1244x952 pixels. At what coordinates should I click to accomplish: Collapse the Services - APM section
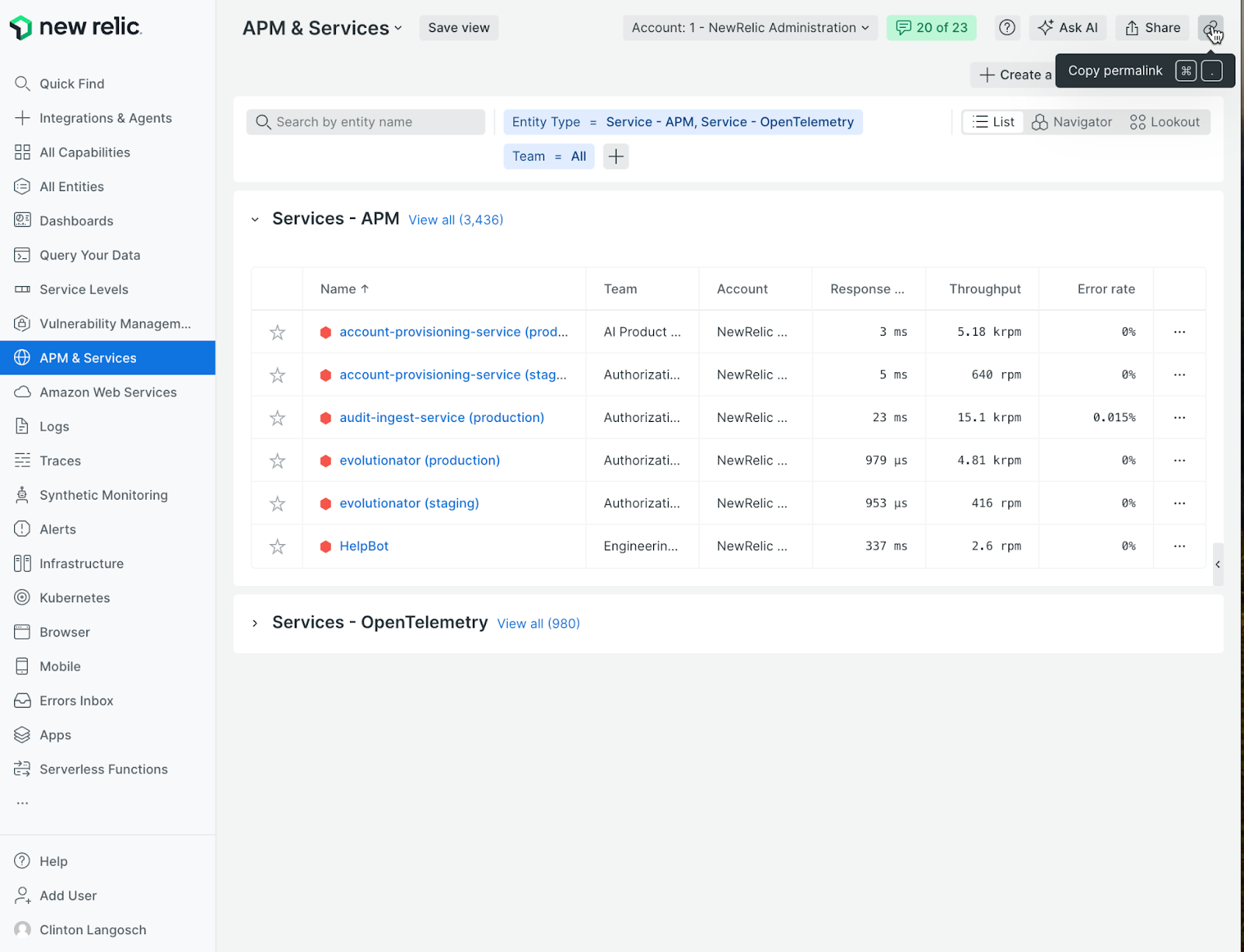[x=255, y=218]
